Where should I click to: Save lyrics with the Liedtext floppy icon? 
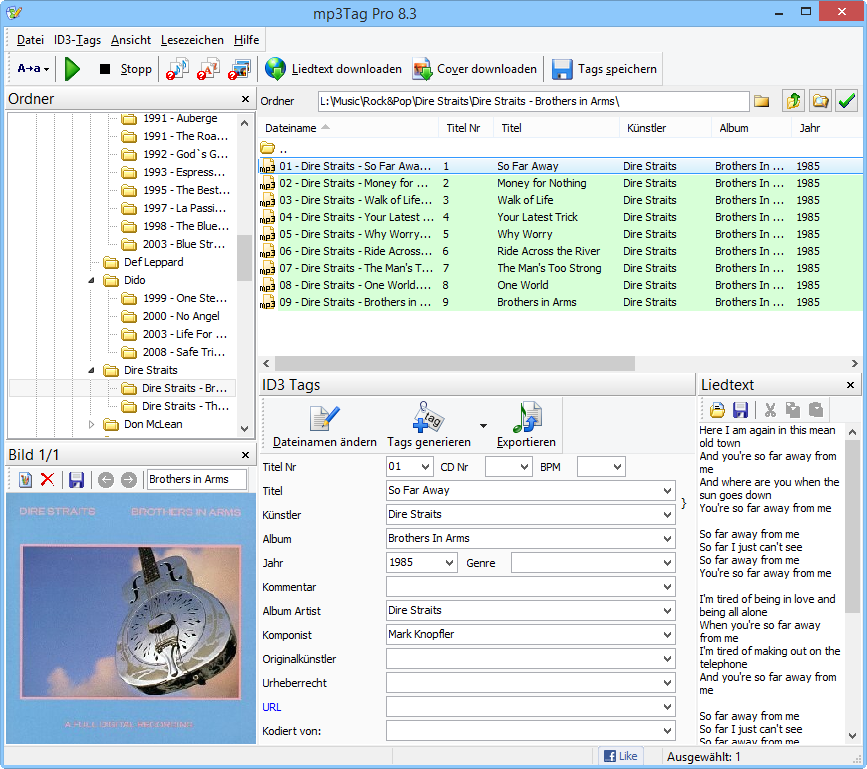coord(740,410)
